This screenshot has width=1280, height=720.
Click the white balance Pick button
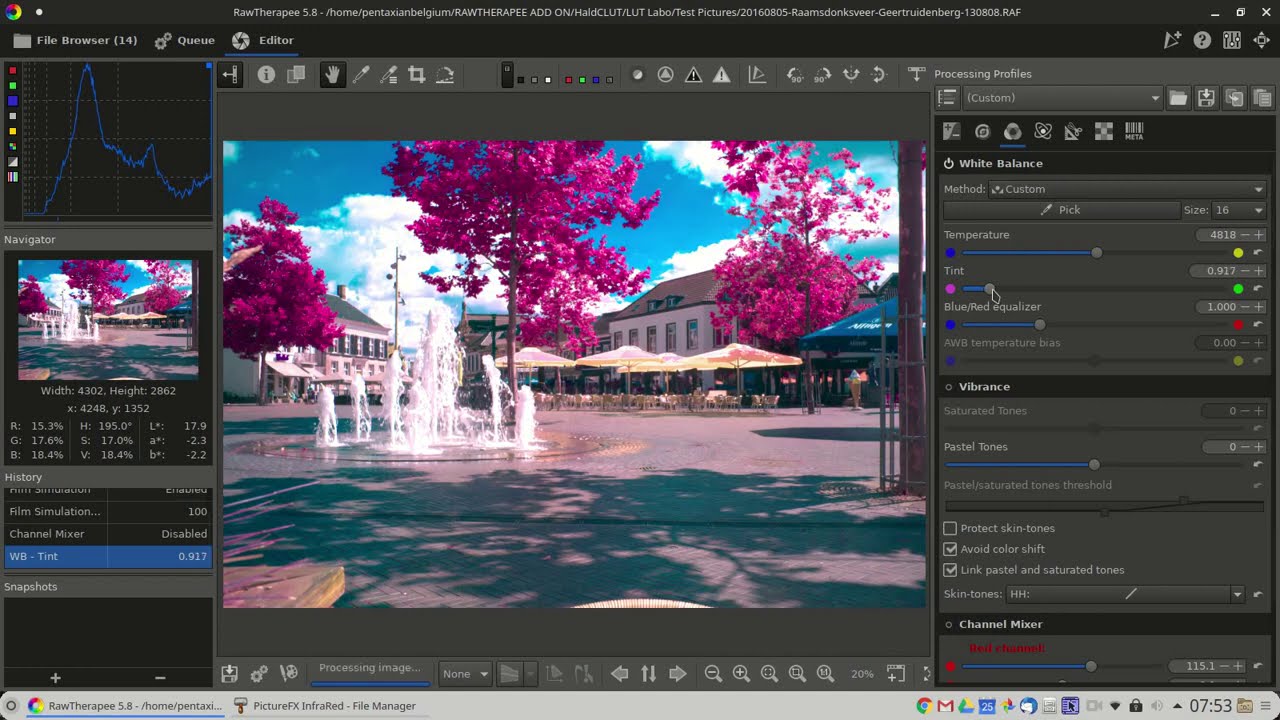[x=1061, y=210]
